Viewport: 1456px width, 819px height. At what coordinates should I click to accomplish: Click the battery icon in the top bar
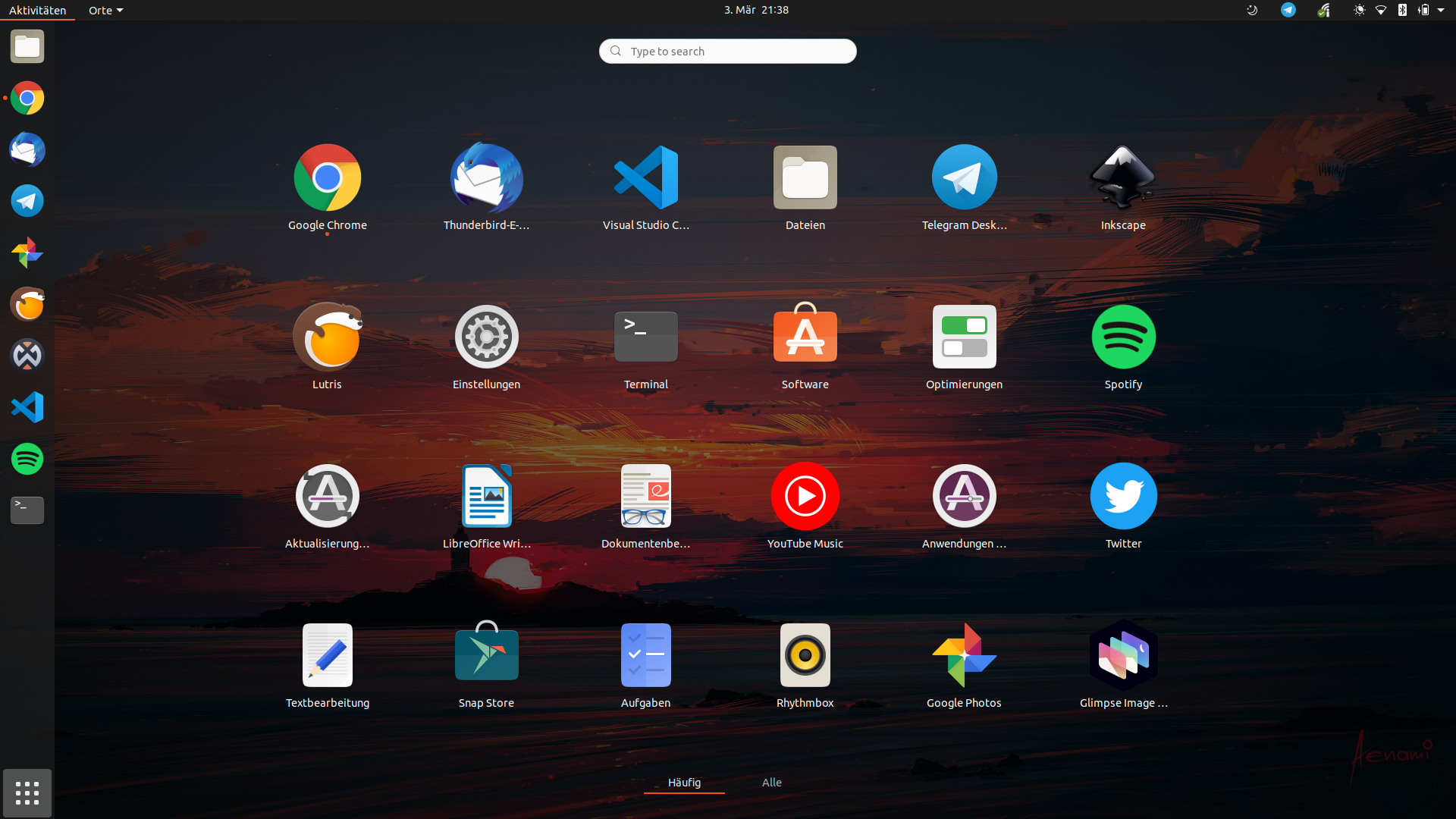click(x=1423, y=10)
